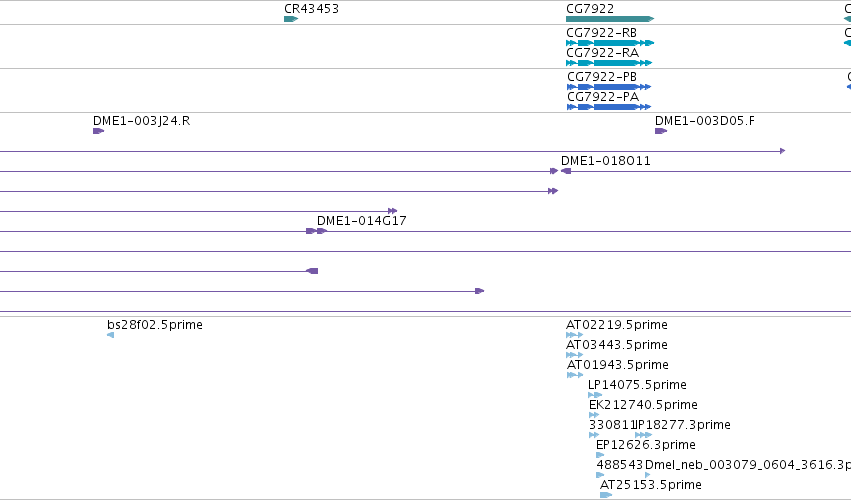Click the purple BAC double arrow below DME1-018O11
851x500 pixels.
click(553, 191)
